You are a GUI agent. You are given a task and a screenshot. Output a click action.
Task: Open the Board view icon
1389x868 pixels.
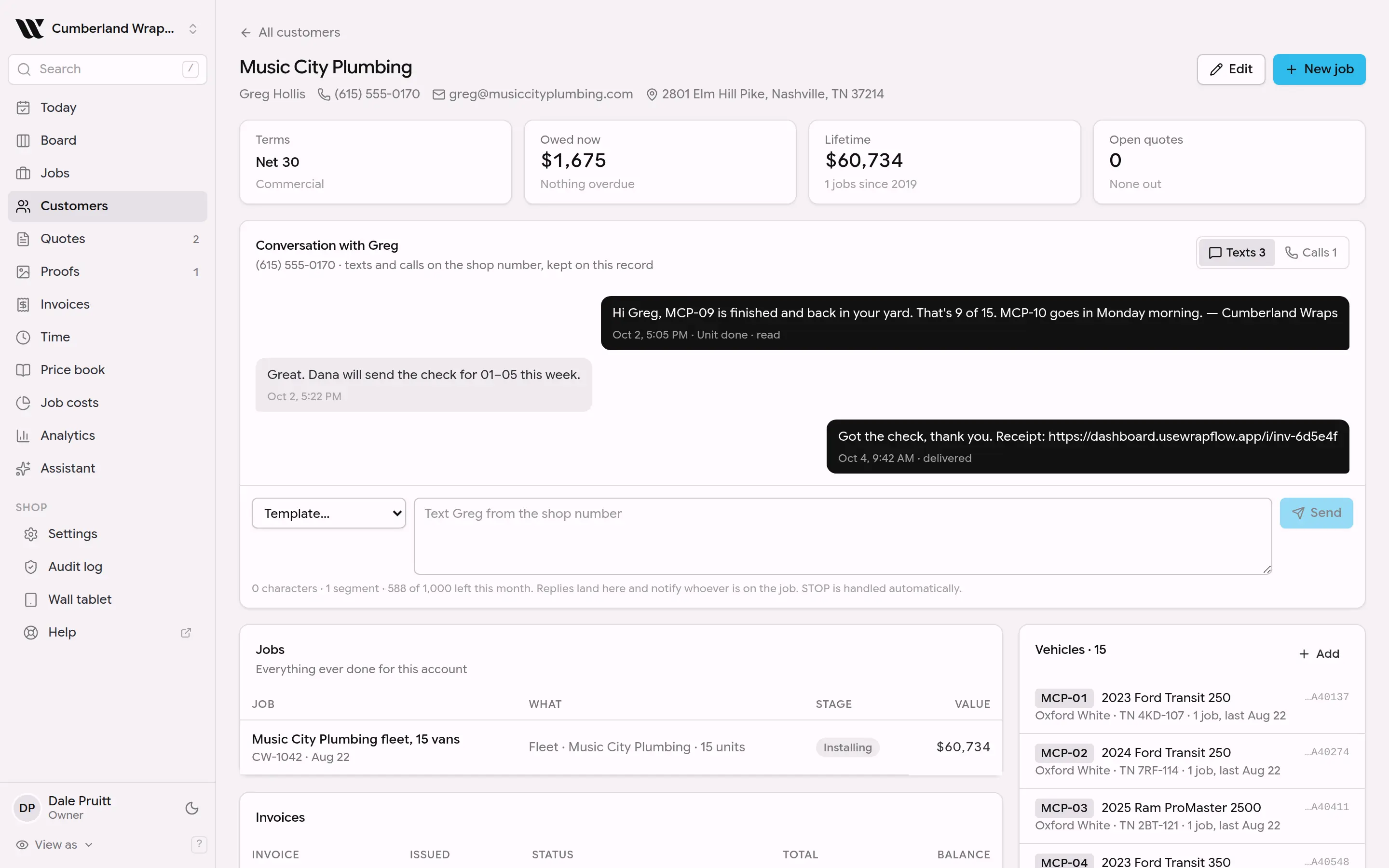click(23, 140)
